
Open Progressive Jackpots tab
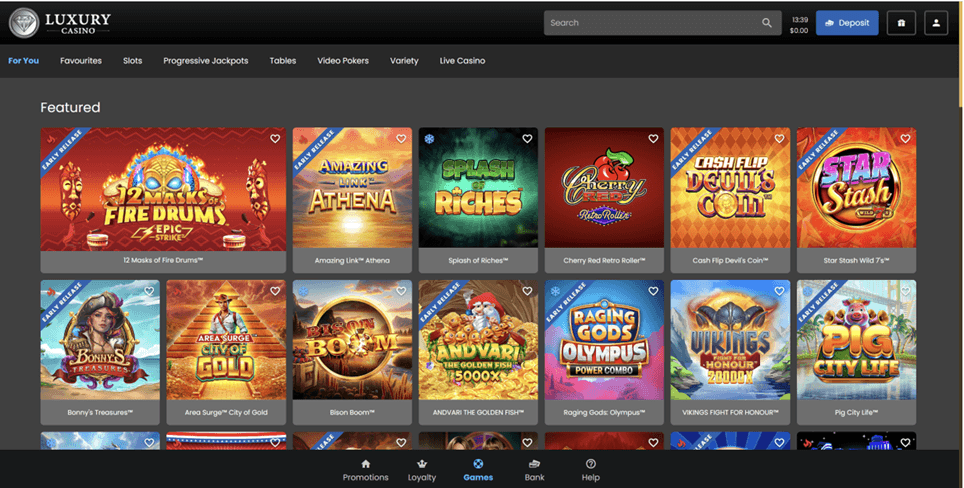pos(205,60)
